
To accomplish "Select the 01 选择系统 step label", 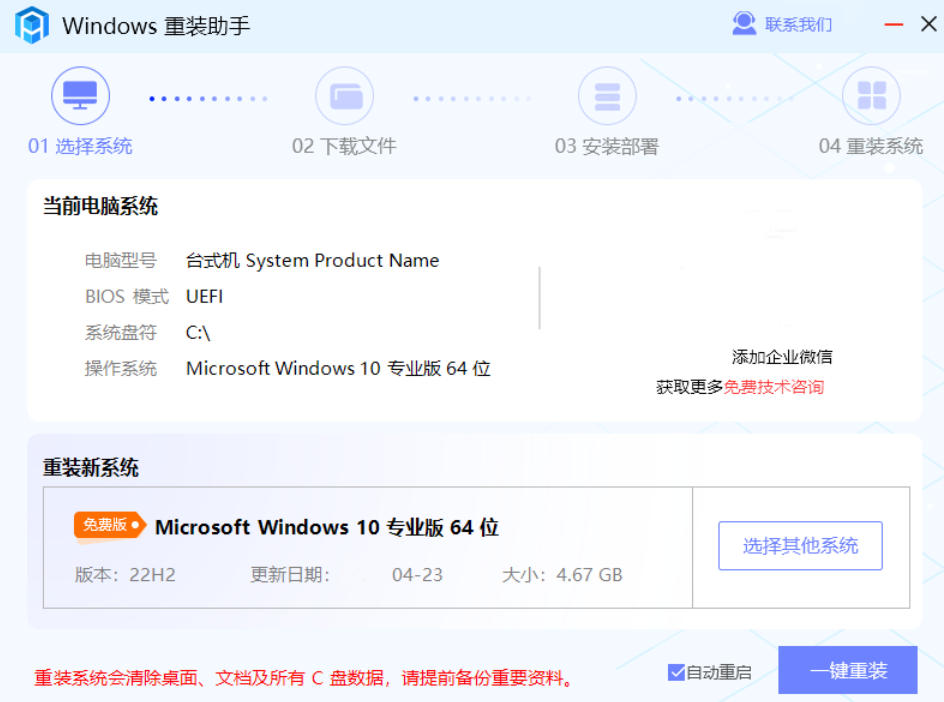I will tap(80, 146).
